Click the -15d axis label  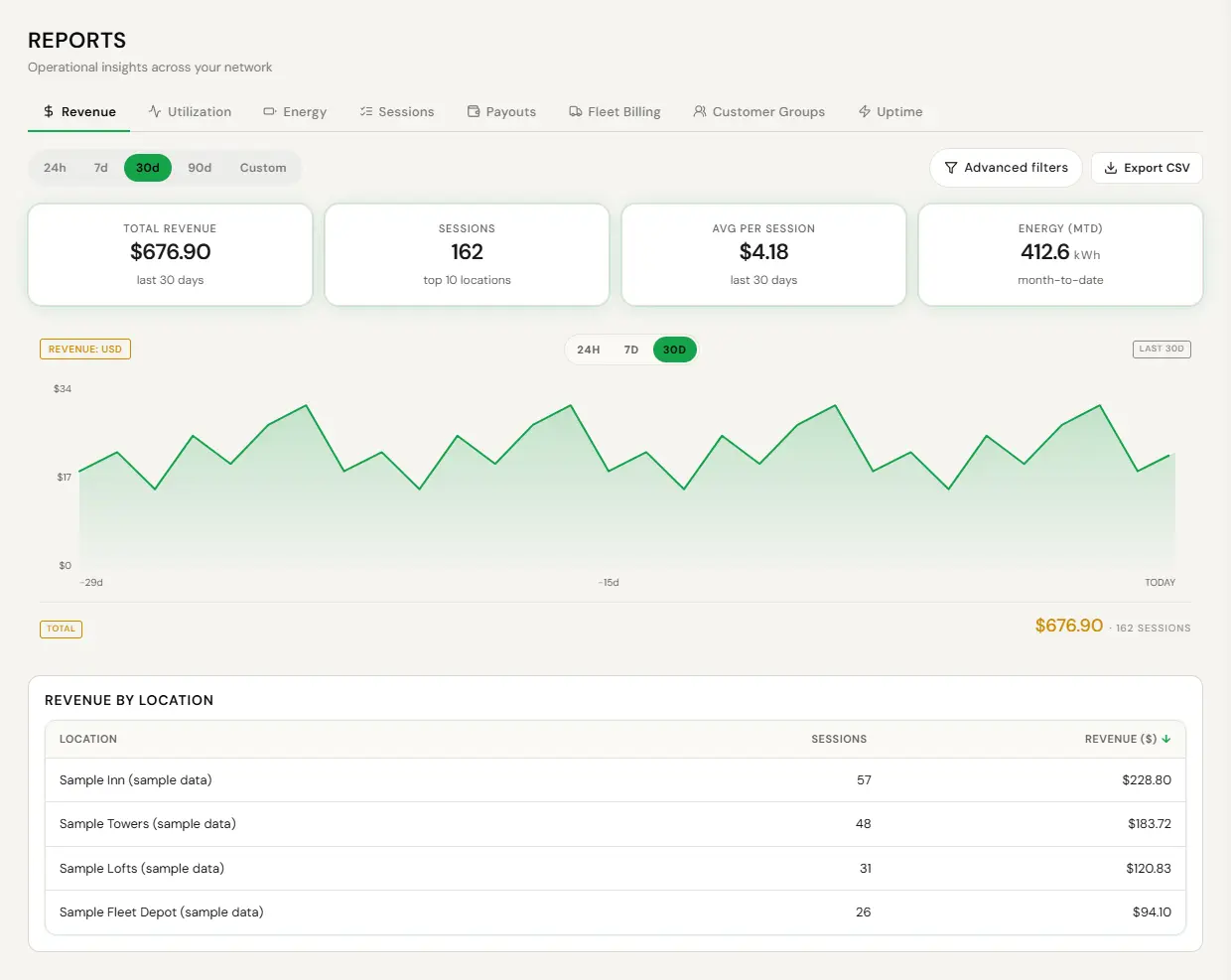[609, 583]
